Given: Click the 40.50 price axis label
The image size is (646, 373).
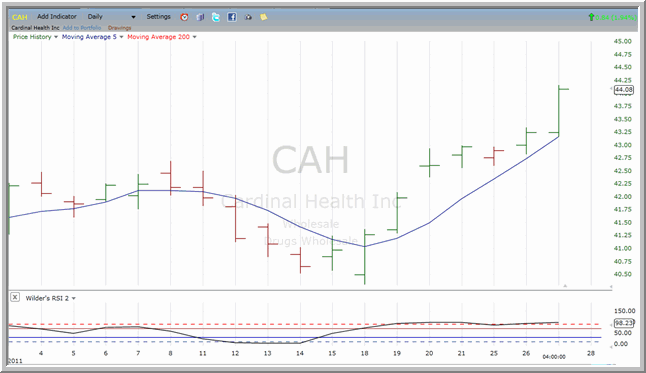Looking at the screenshot, I should click(x=623, y=274).
